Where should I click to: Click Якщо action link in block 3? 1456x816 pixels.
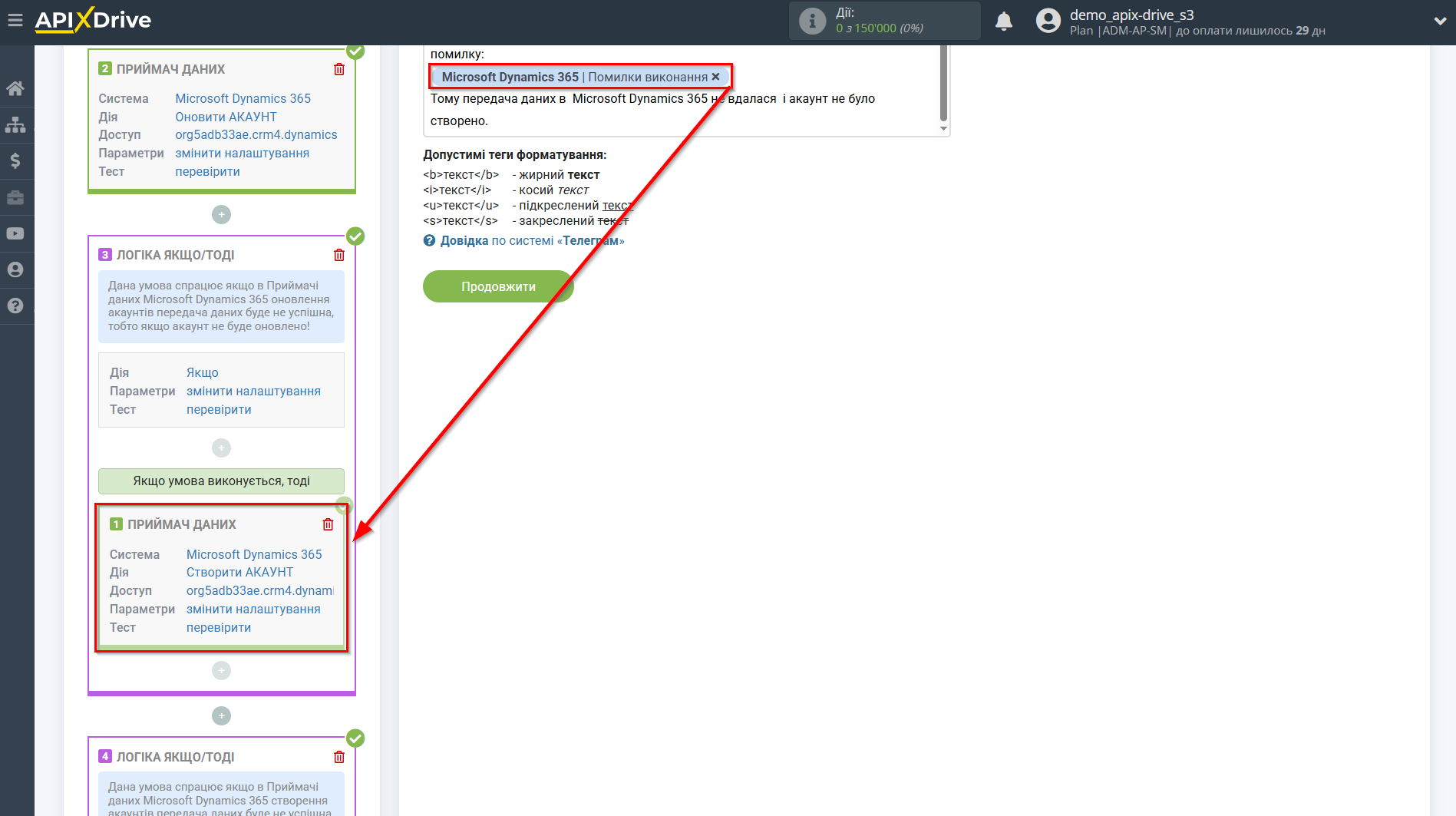202,372
